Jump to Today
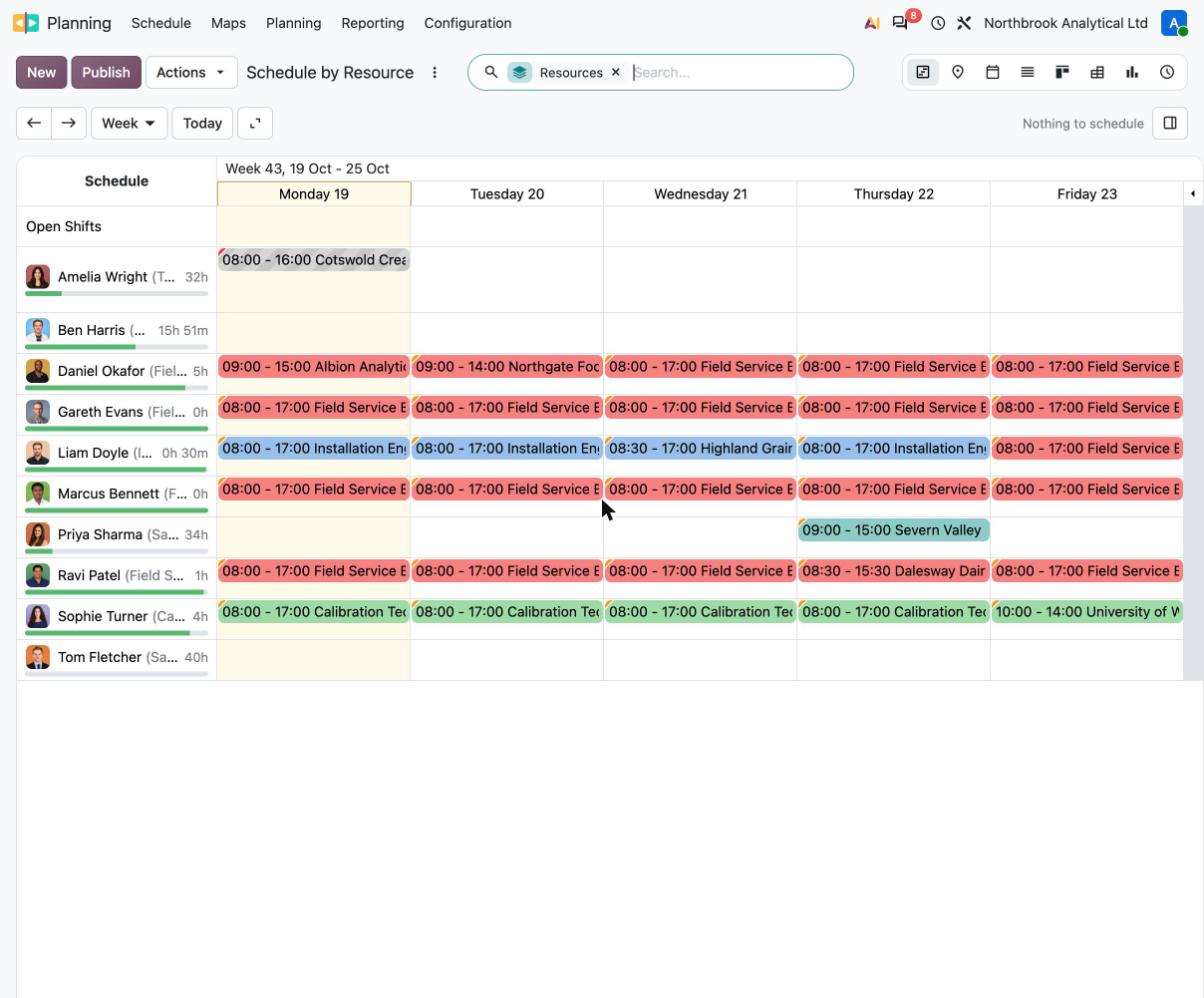 (202, 123)
